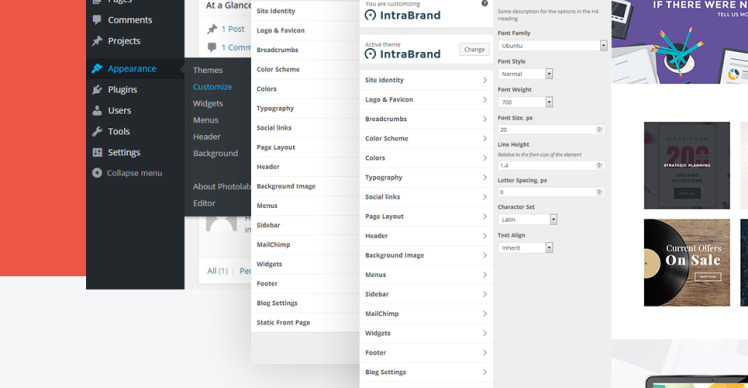Open the Font Family dropdown showing Ubuntu
Viewport: 748px width, 388px height.
[552, 46]
